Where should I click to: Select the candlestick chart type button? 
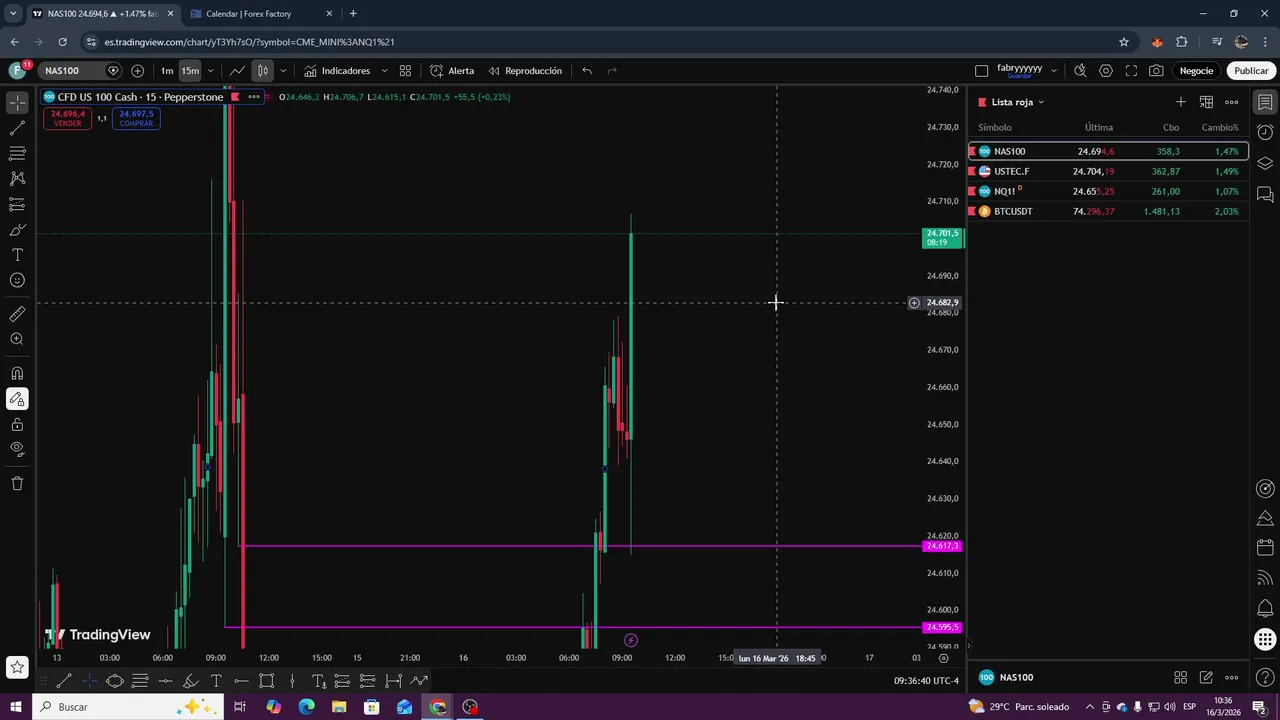coord(262,71)
